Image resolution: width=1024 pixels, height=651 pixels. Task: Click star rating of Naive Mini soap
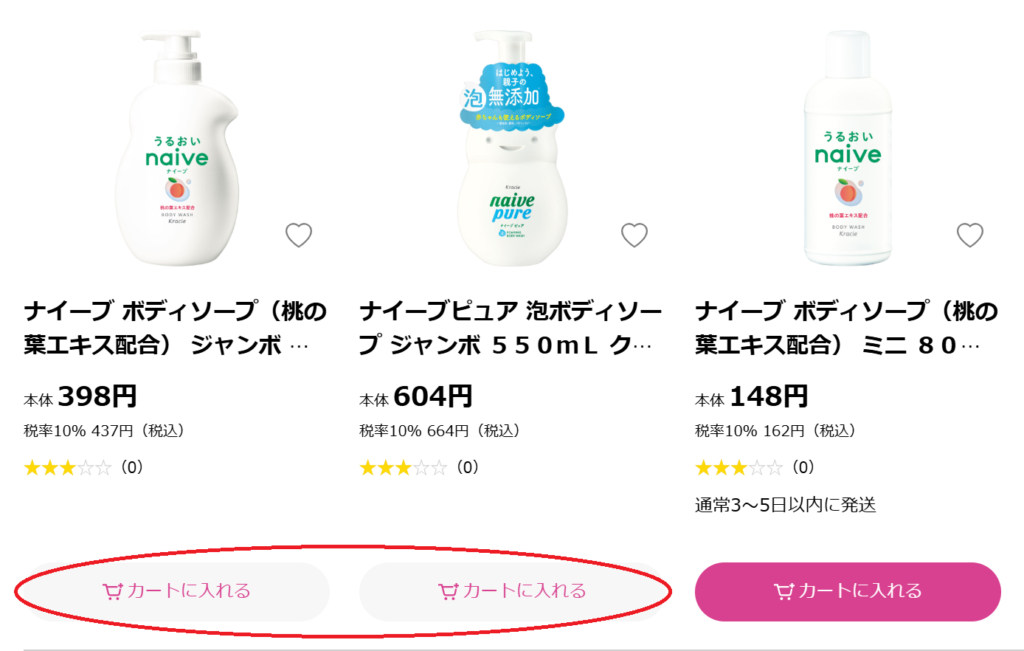tap(739, 467)
